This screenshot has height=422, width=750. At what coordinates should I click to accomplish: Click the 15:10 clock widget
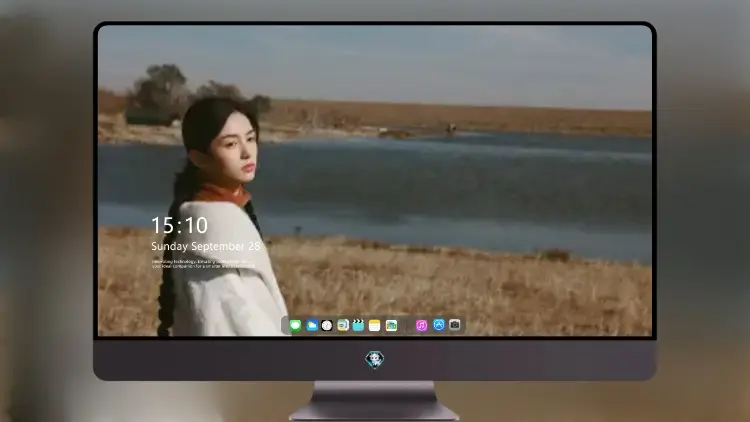click(x=179, y=225)
